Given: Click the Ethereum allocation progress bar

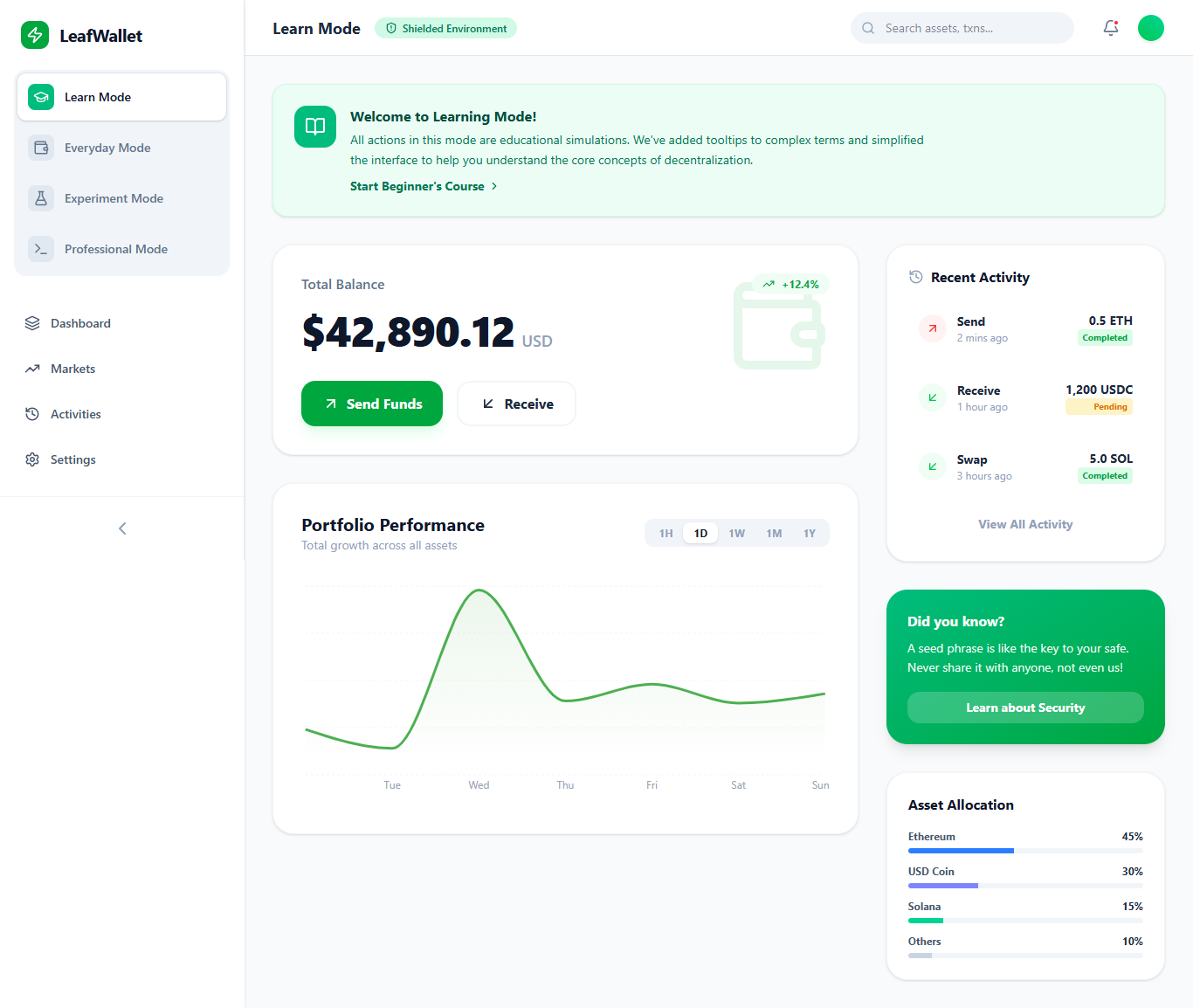Looking at the screenshot, I should coord(1025,851).
